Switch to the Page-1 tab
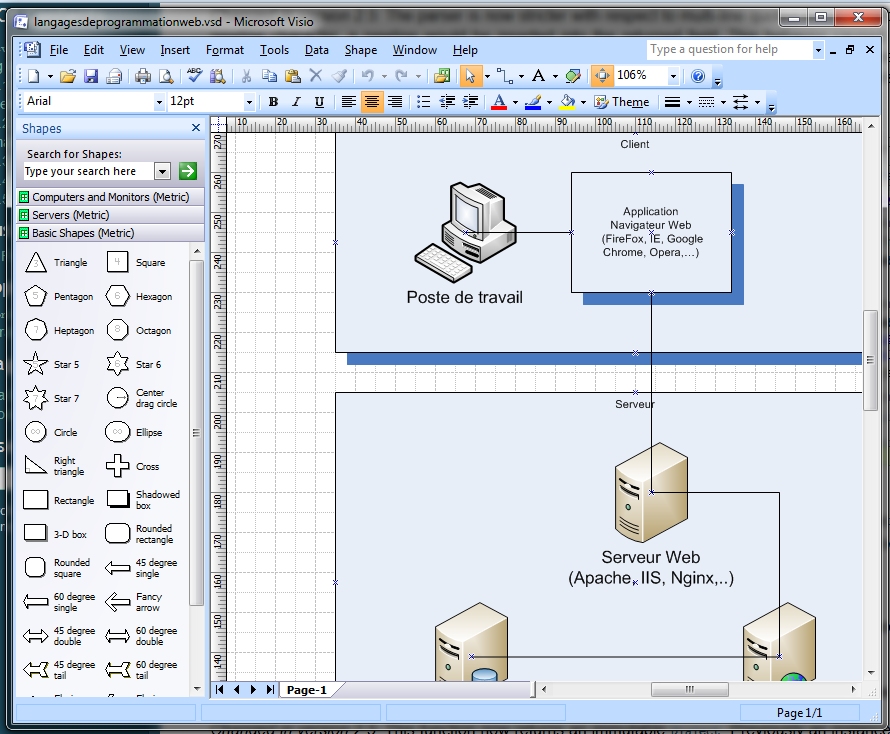 tap(307, 690)
